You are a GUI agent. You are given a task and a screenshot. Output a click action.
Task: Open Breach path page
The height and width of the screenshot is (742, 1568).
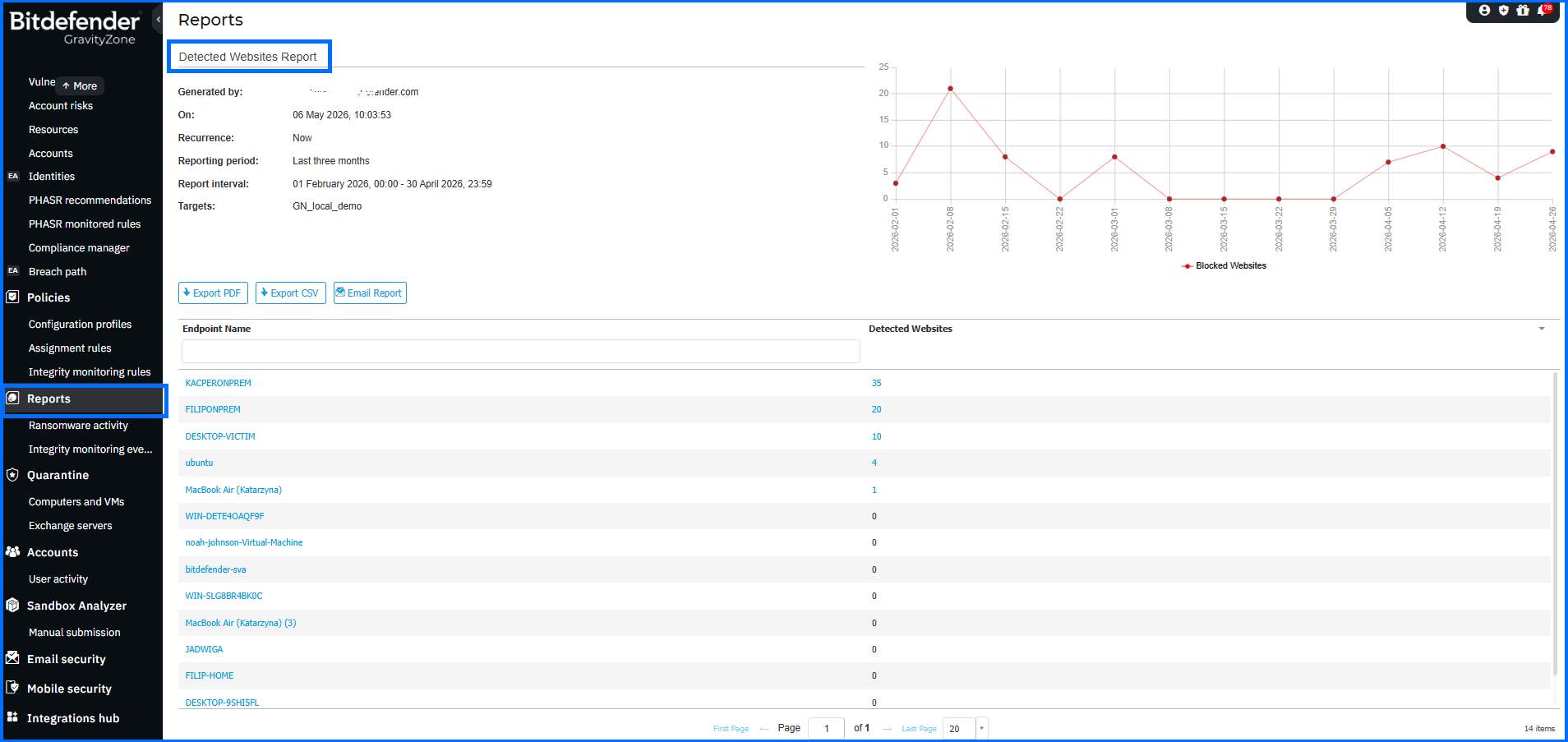58,272
